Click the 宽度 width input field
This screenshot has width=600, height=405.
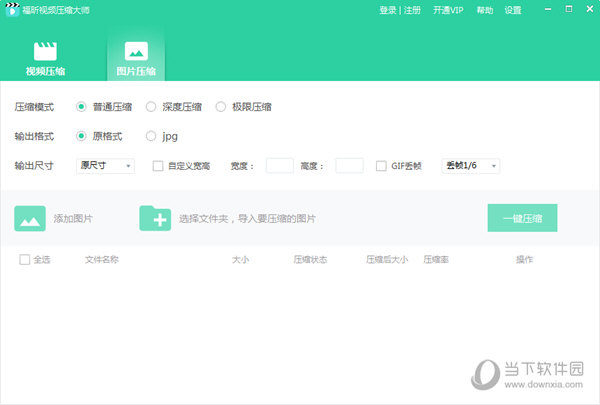280,166
